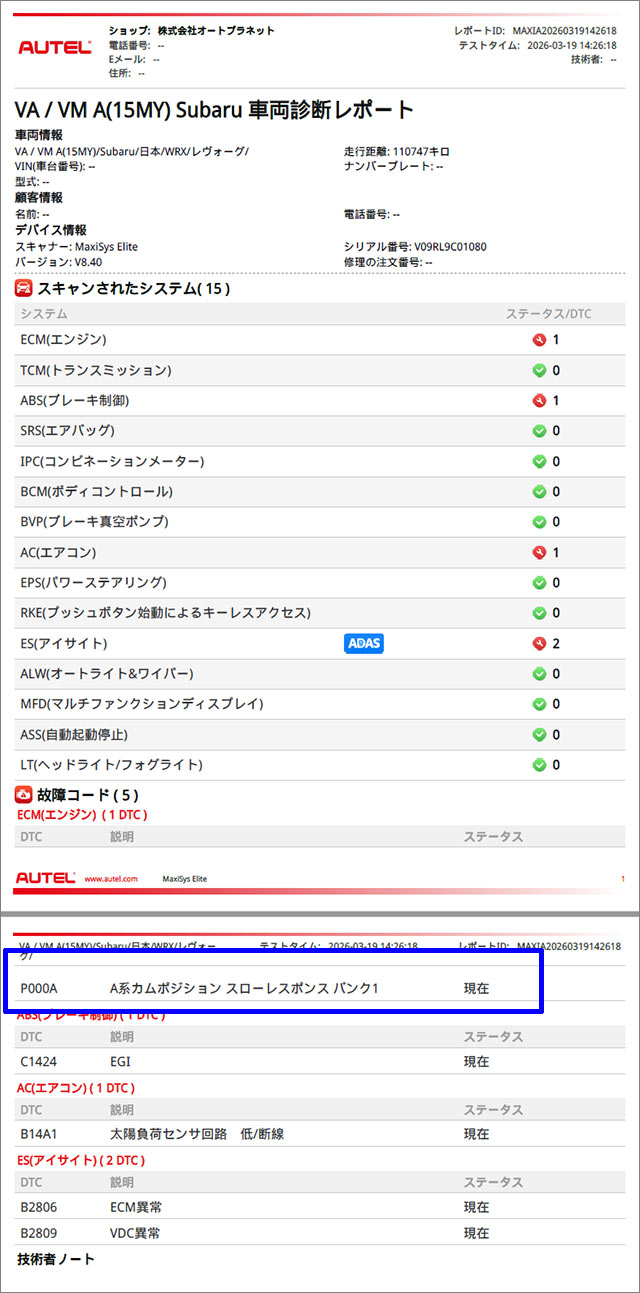Click the red car icon beside スキャンされたシステム
This screenshot has height=1293, width=640.
pos(24,289)
